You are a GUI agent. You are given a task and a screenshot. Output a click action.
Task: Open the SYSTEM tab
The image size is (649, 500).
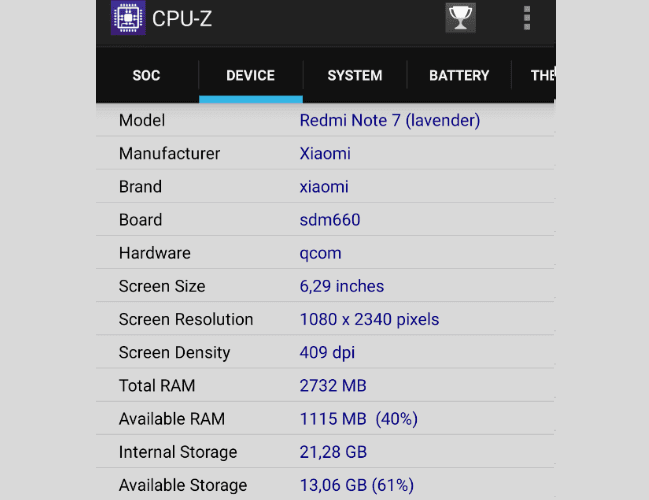coord(355,75)
